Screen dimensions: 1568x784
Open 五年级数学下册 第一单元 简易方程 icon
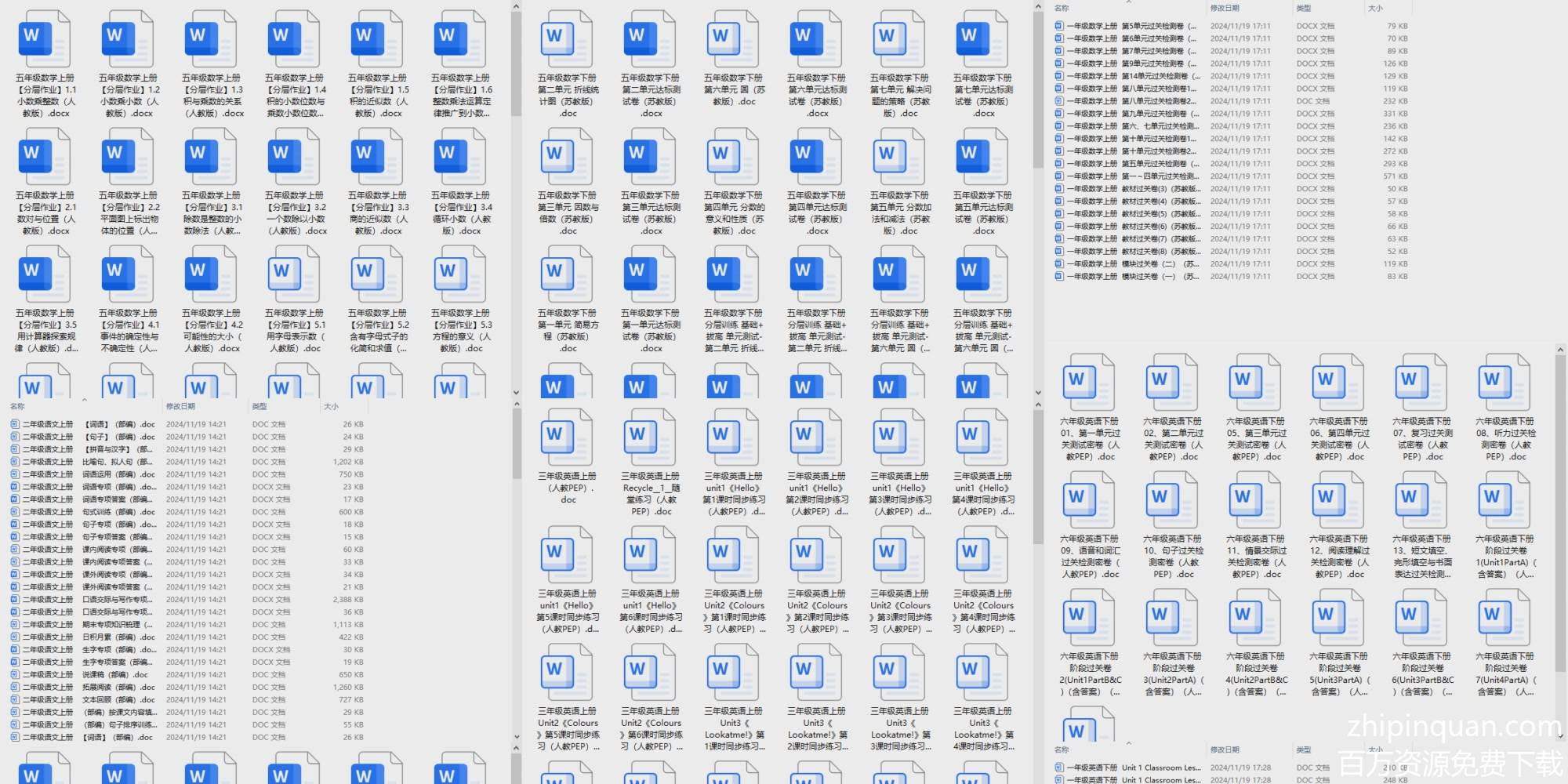(x=567, y=274)
